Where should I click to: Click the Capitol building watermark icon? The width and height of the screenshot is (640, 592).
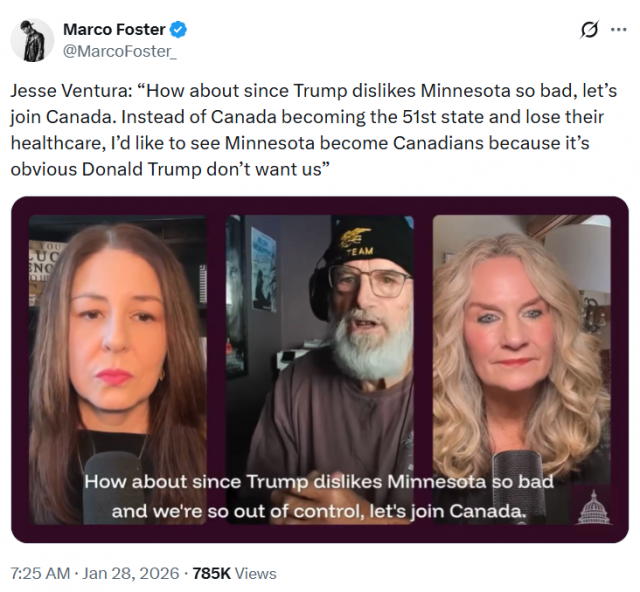pyautogui.click(x=593, y=508)
